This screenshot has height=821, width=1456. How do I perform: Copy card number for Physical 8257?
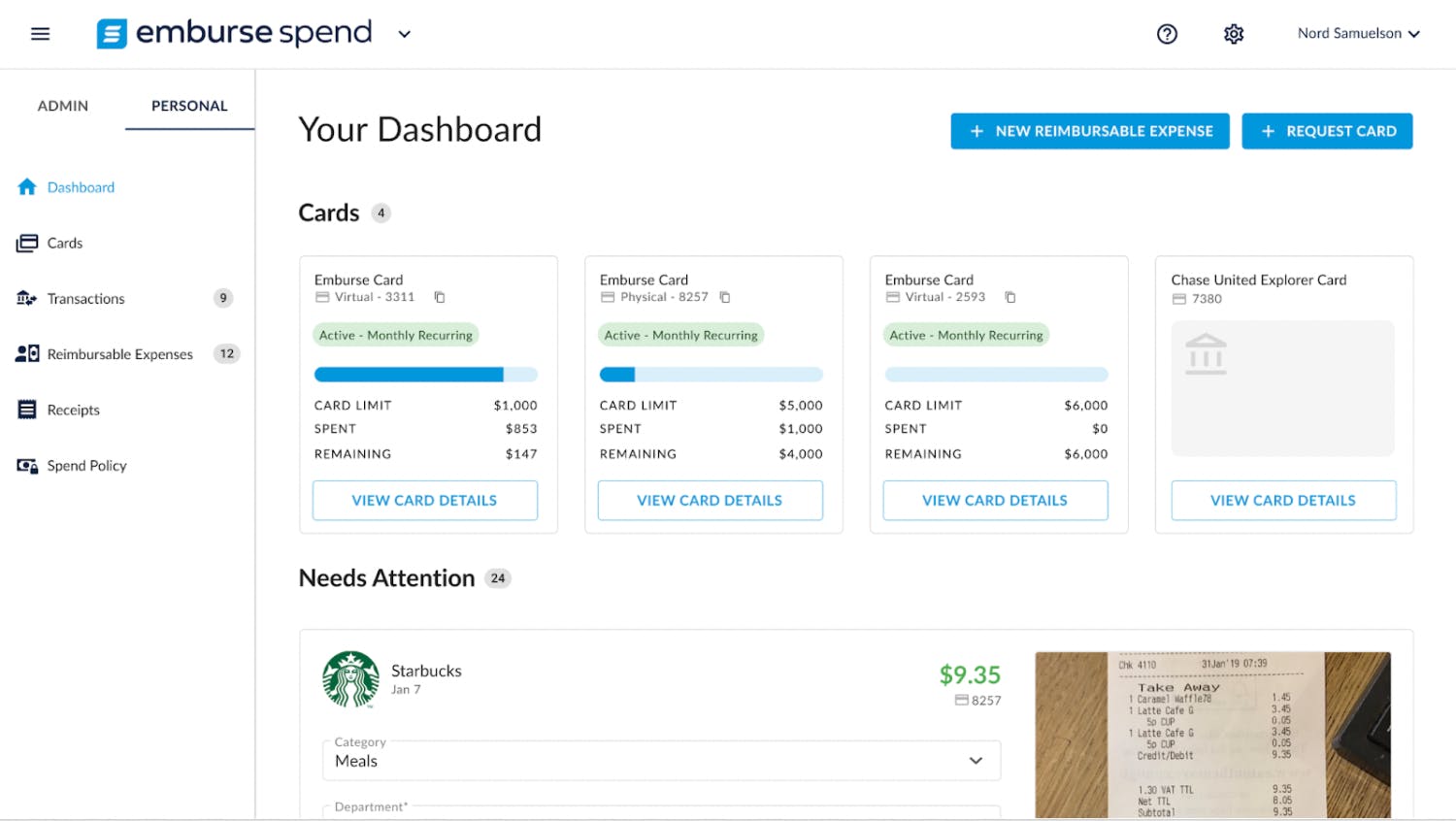[725, 297]
